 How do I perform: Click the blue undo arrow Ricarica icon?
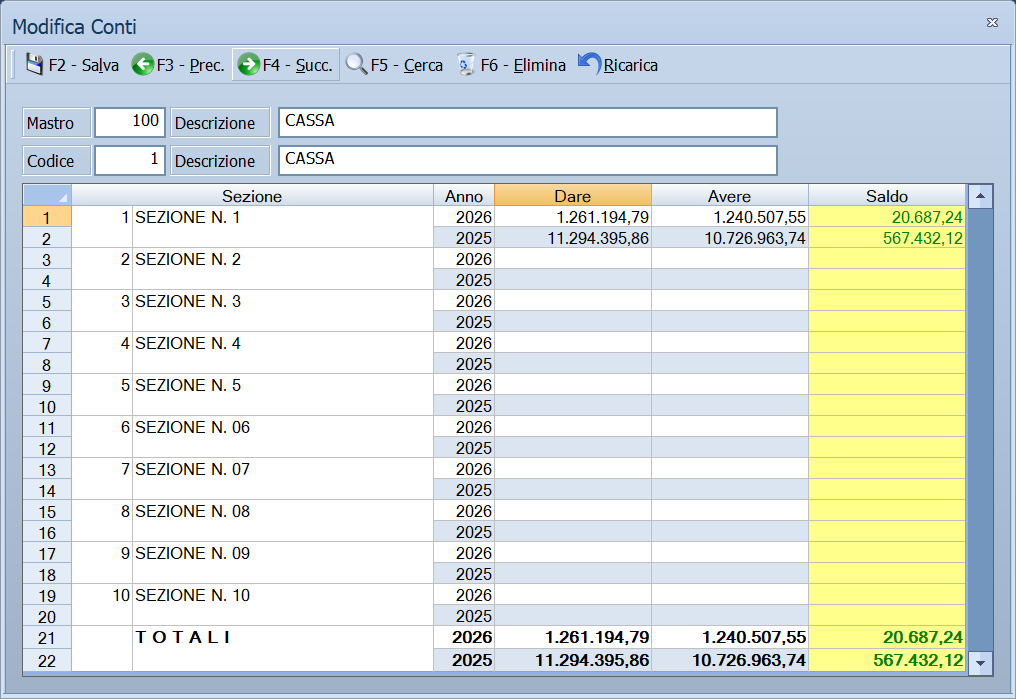coord(589,63)
